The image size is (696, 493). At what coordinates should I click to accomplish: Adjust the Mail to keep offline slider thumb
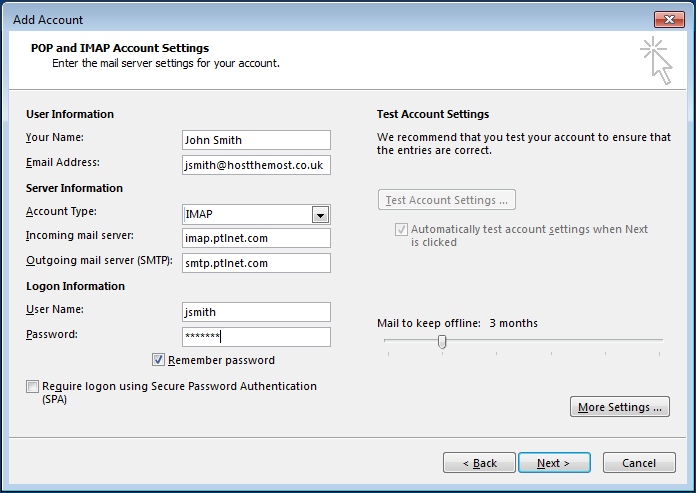(x=442, y=342)
